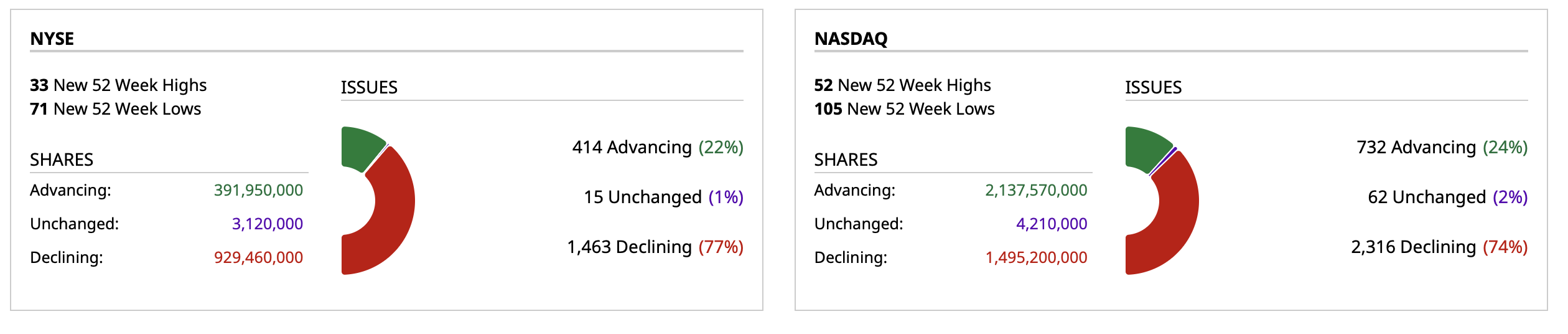The width and height of the screenshot is (1568, 334).
Task: Click NASDAQ 105 New 52 Week Lows
Action: tap(904, 109)
